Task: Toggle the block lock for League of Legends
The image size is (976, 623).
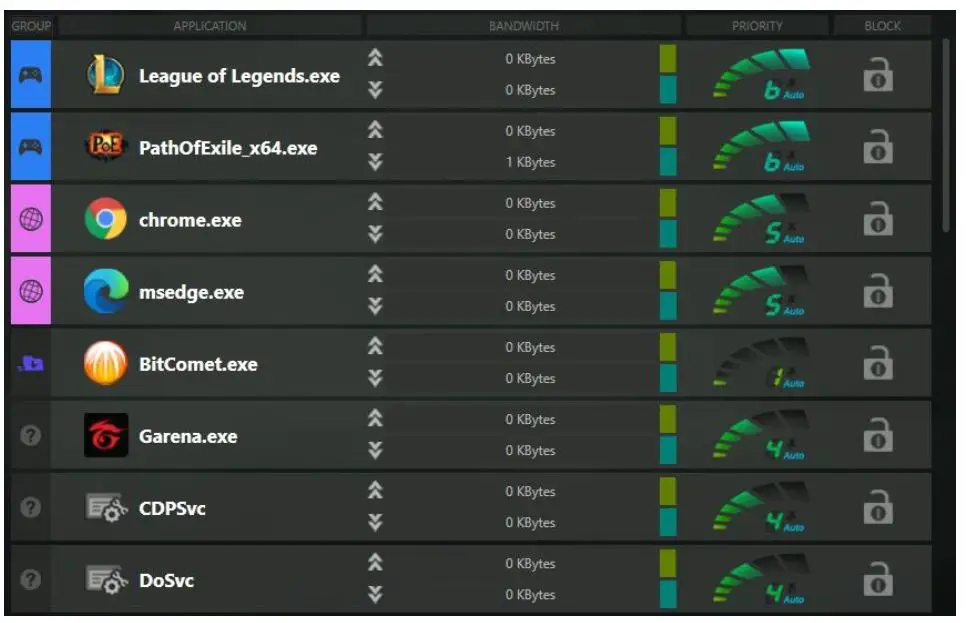Action: point(876,75)
